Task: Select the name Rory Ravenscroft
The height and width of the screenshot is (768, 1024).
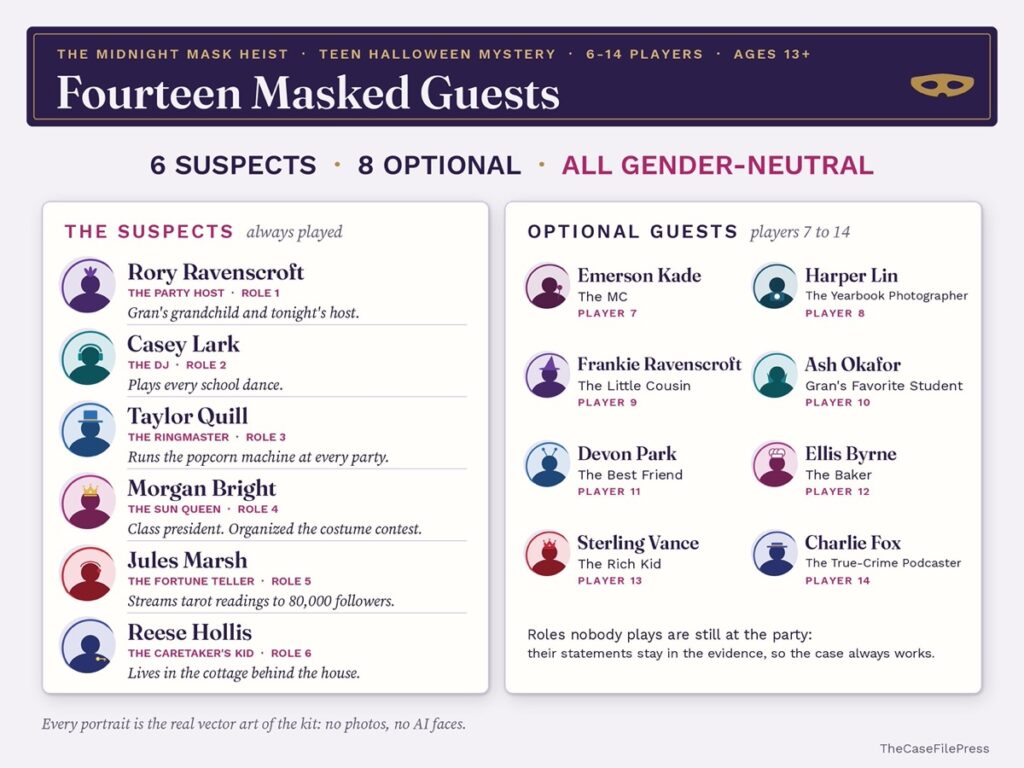Action: pyautogui.click(x=216, y=272)
